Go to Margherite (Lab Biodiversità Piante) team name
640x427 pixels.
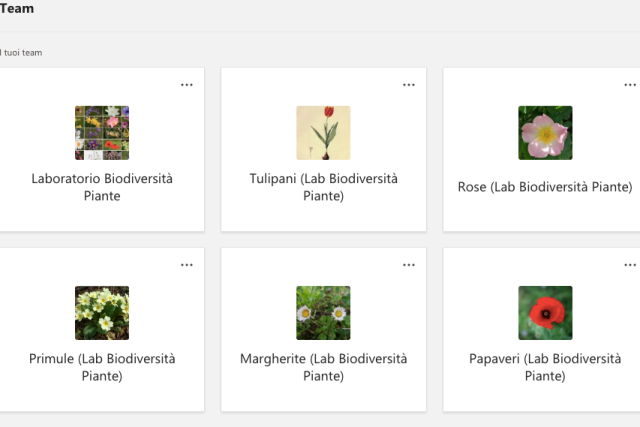(x=323, y=367)
